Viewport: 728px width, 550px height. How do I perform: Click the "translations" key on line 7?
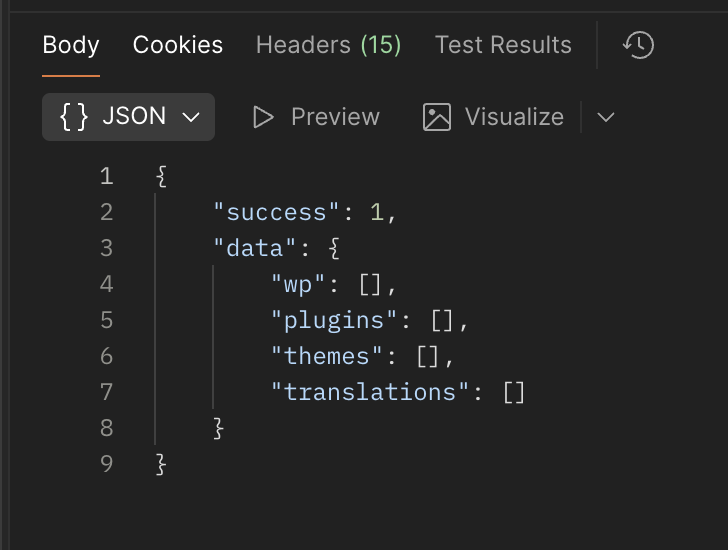[371, 392]
